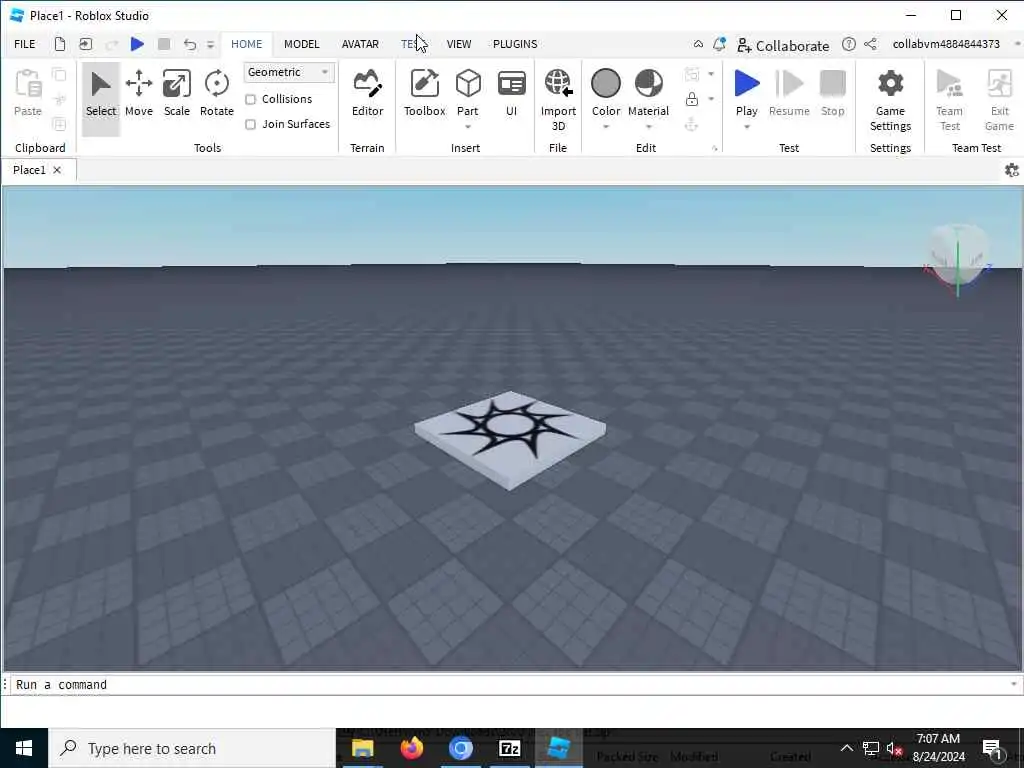
Task: Open the Toolbox panel
Action: click(x=424, y=95)
